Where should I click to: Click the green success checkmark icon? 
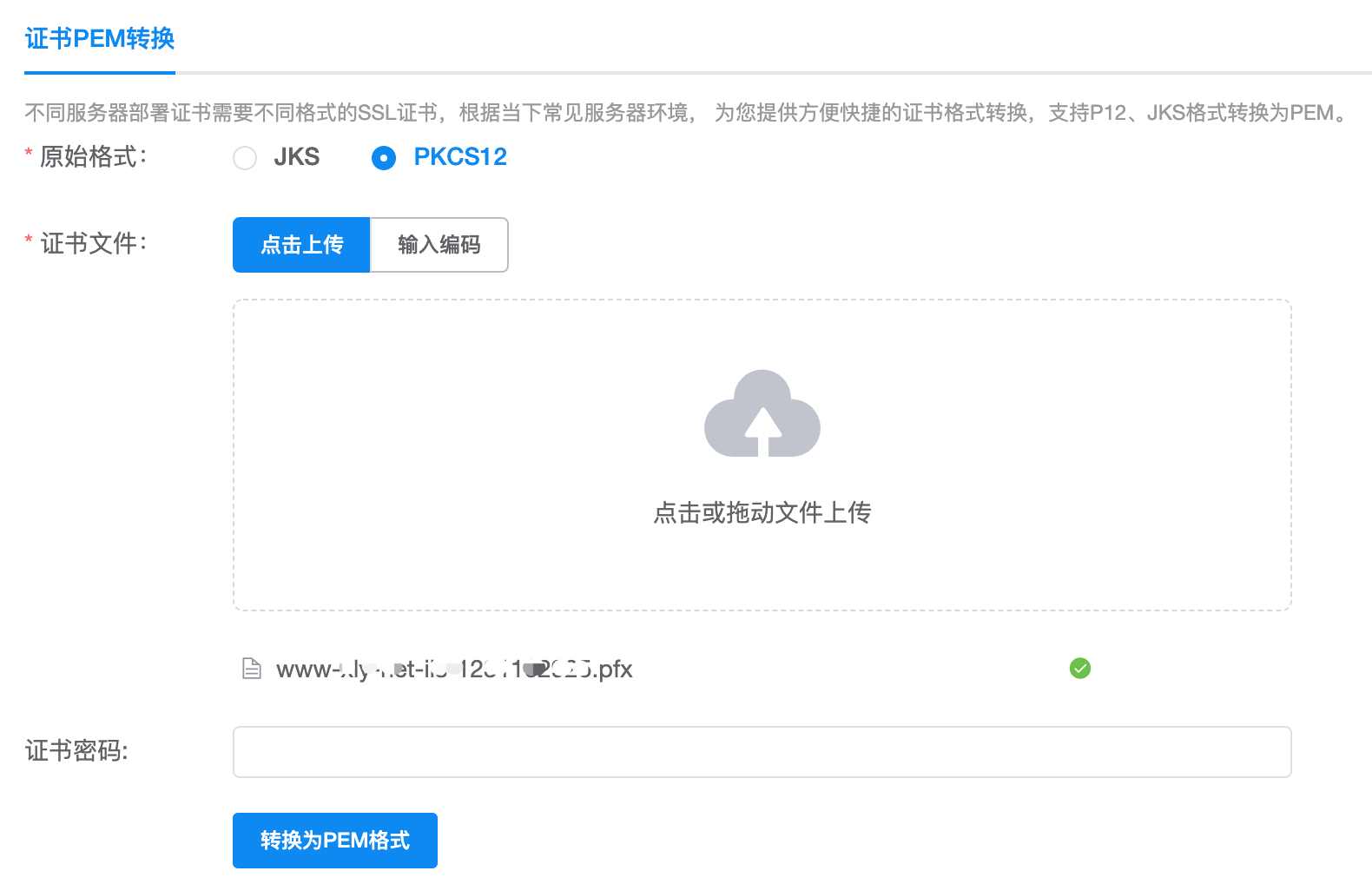coord(1079,668)
